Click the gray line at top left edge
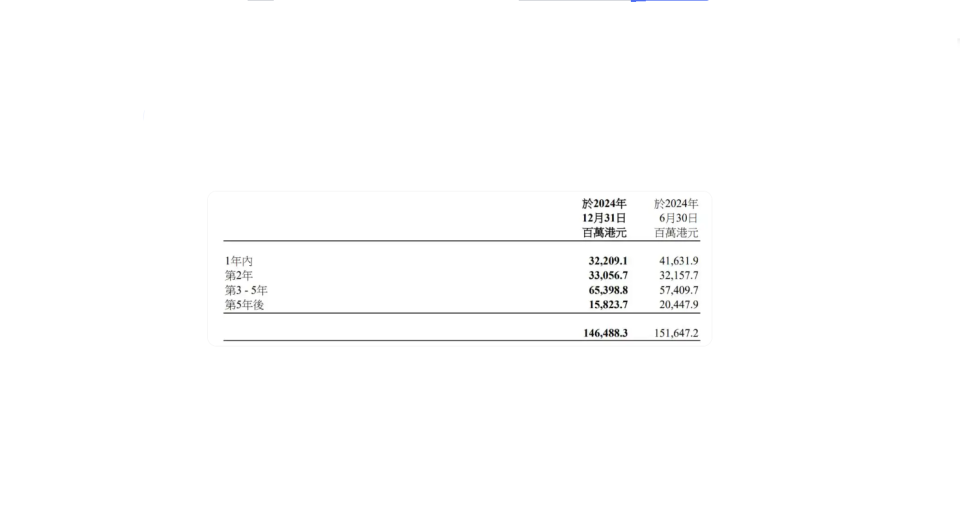 tap(260, 1)
